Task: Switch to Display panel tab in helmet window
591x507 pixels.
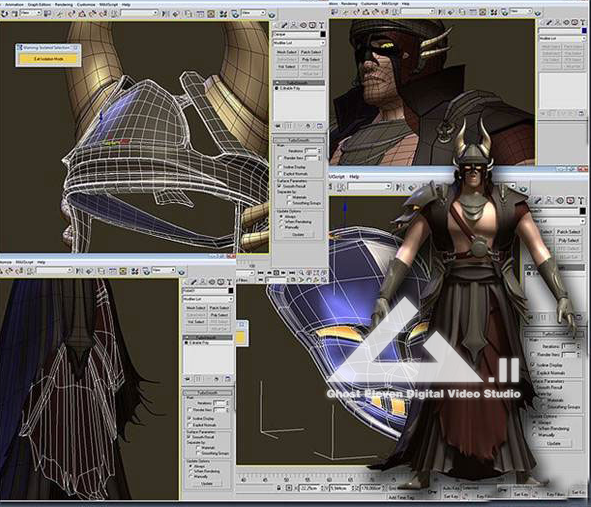Action: pyautogui.click(x=312, y=25)
